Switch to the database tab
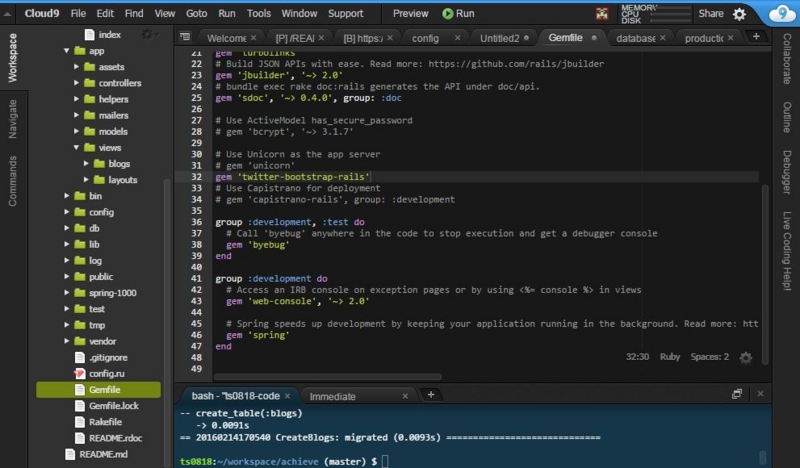The image size is (800, 468). point(636,38)
